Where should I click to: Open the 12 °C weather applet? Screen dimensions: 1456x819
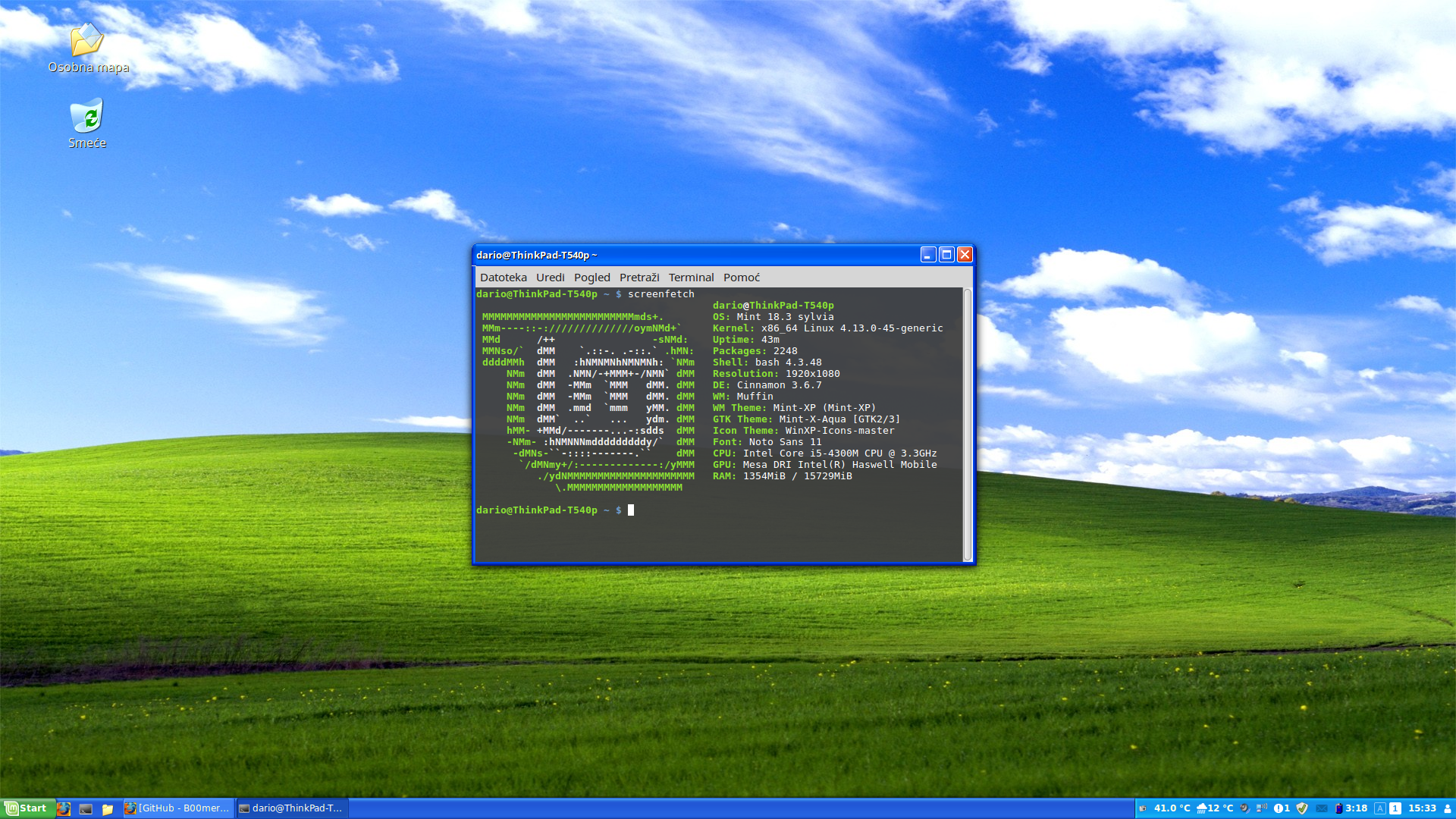tap(1215, 808)
